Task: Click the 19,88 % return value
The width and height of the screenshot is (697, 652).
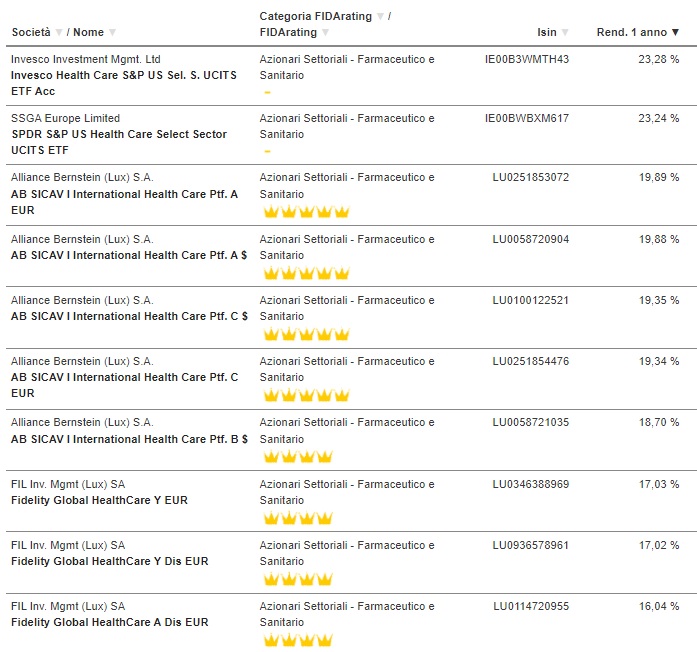Action: click(659, 239)
